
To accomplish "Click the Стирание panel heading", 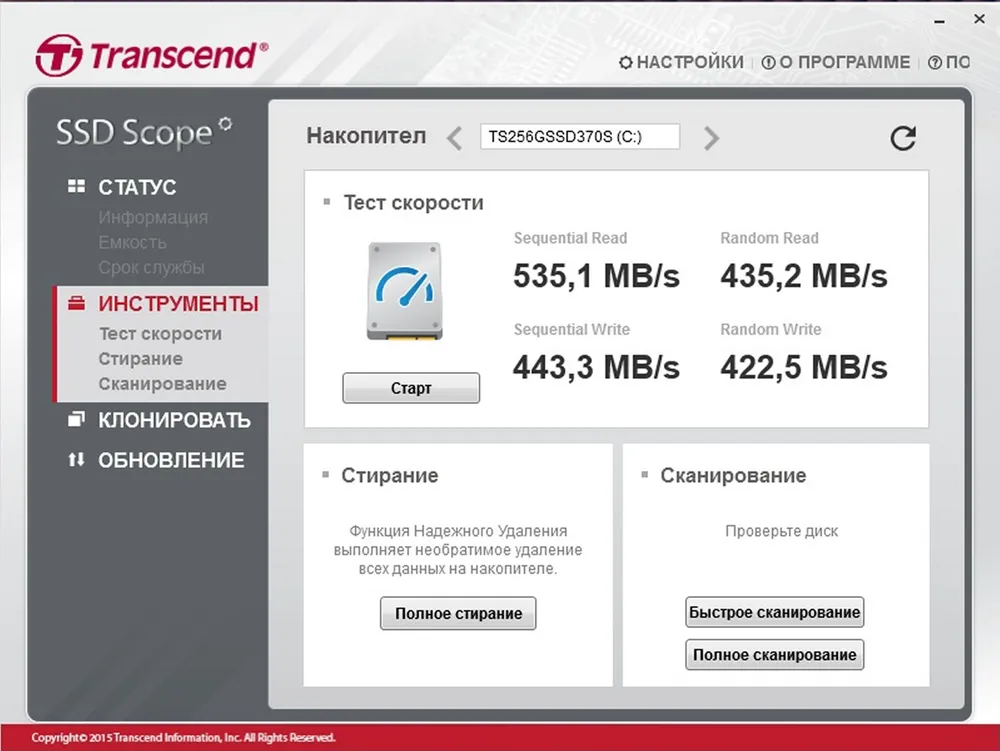I will (x=390, y=476).
